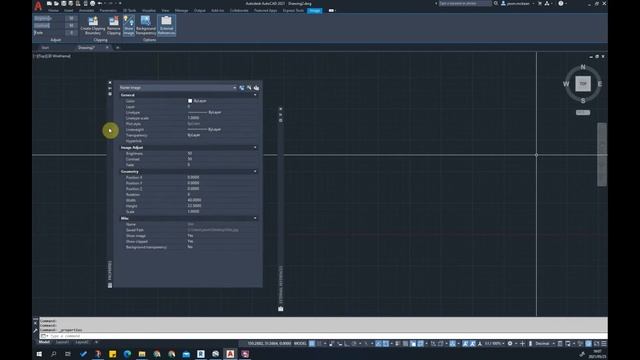Click the N compass direction on the ViewCube
The height and width of the screenshot is (360, 640).
pos(583,67)
